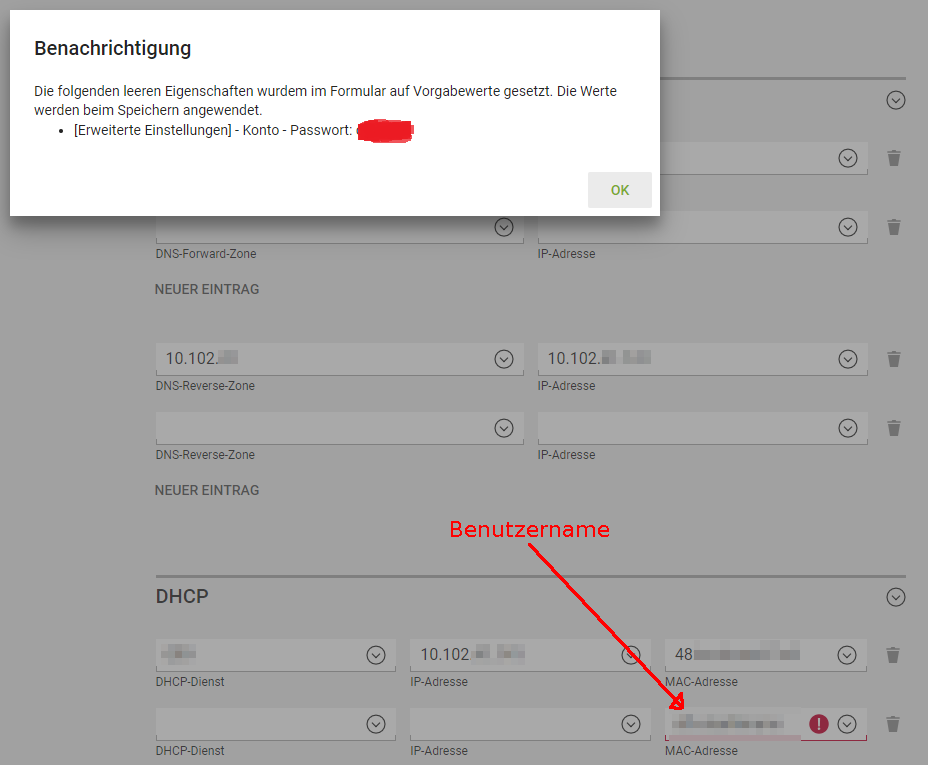Open dropdown of filled DNS-Reverse-Zone 10.102 field
This screenshot has width=928, height=765.
pos(504,359)
